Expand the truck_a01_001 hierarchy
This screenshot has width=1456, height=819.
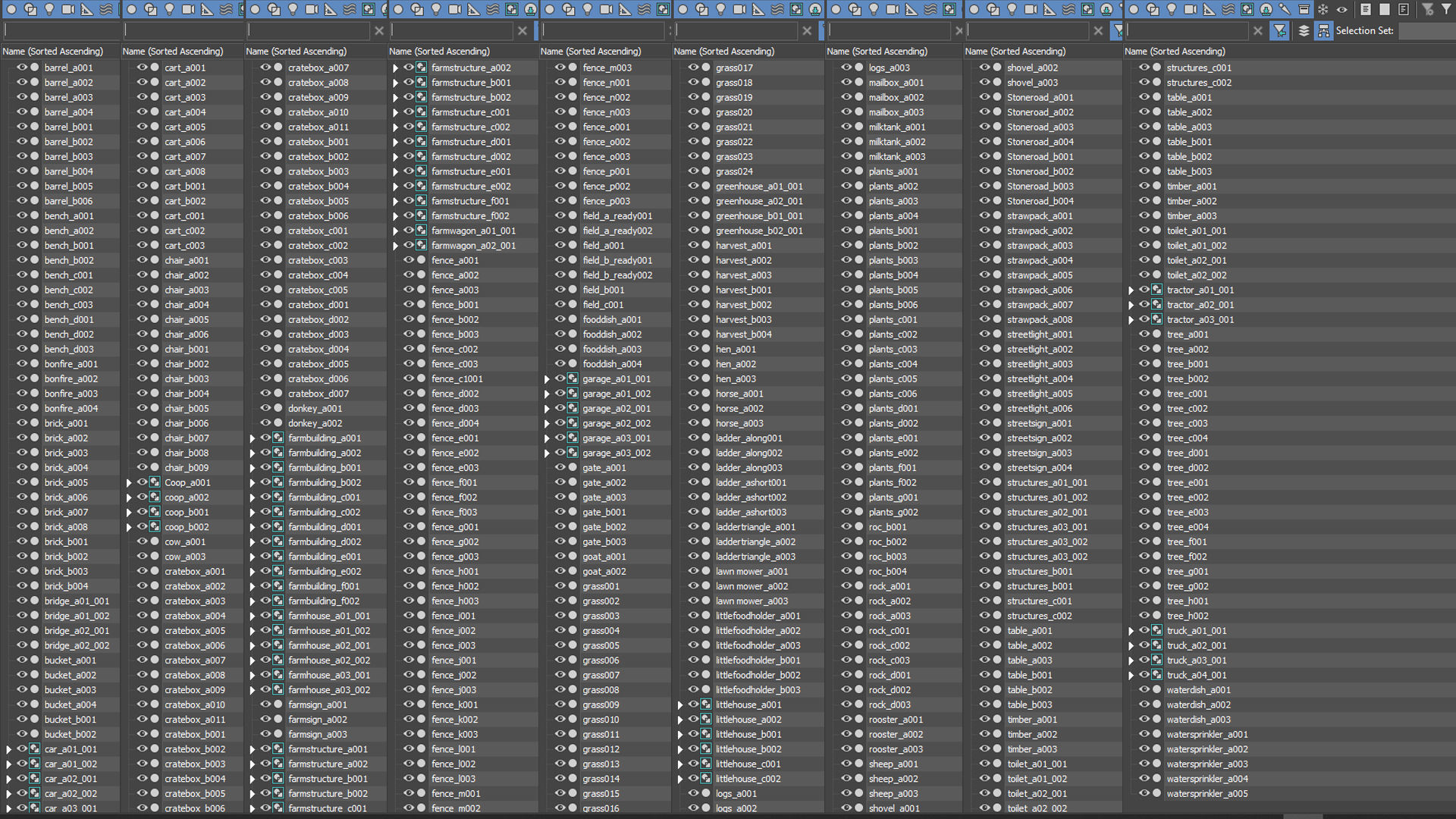pos(1131,631)
